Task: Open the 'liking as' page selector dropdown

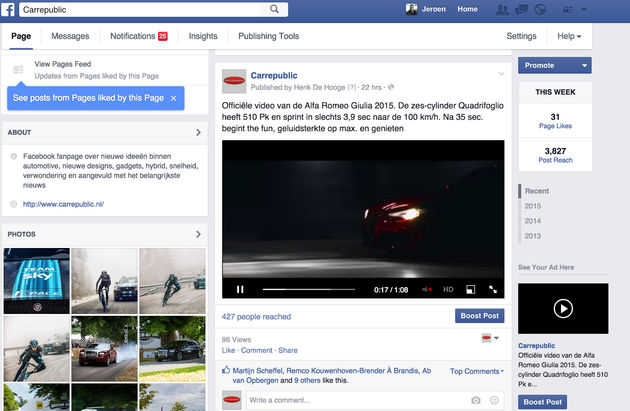Action: point(490,338)
